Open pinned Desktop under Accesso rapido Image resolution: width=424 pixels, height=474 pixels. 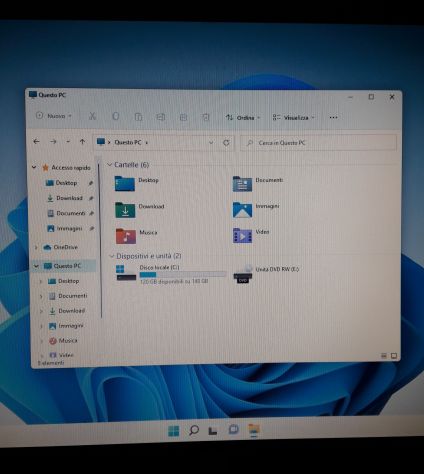click(66, 183)
